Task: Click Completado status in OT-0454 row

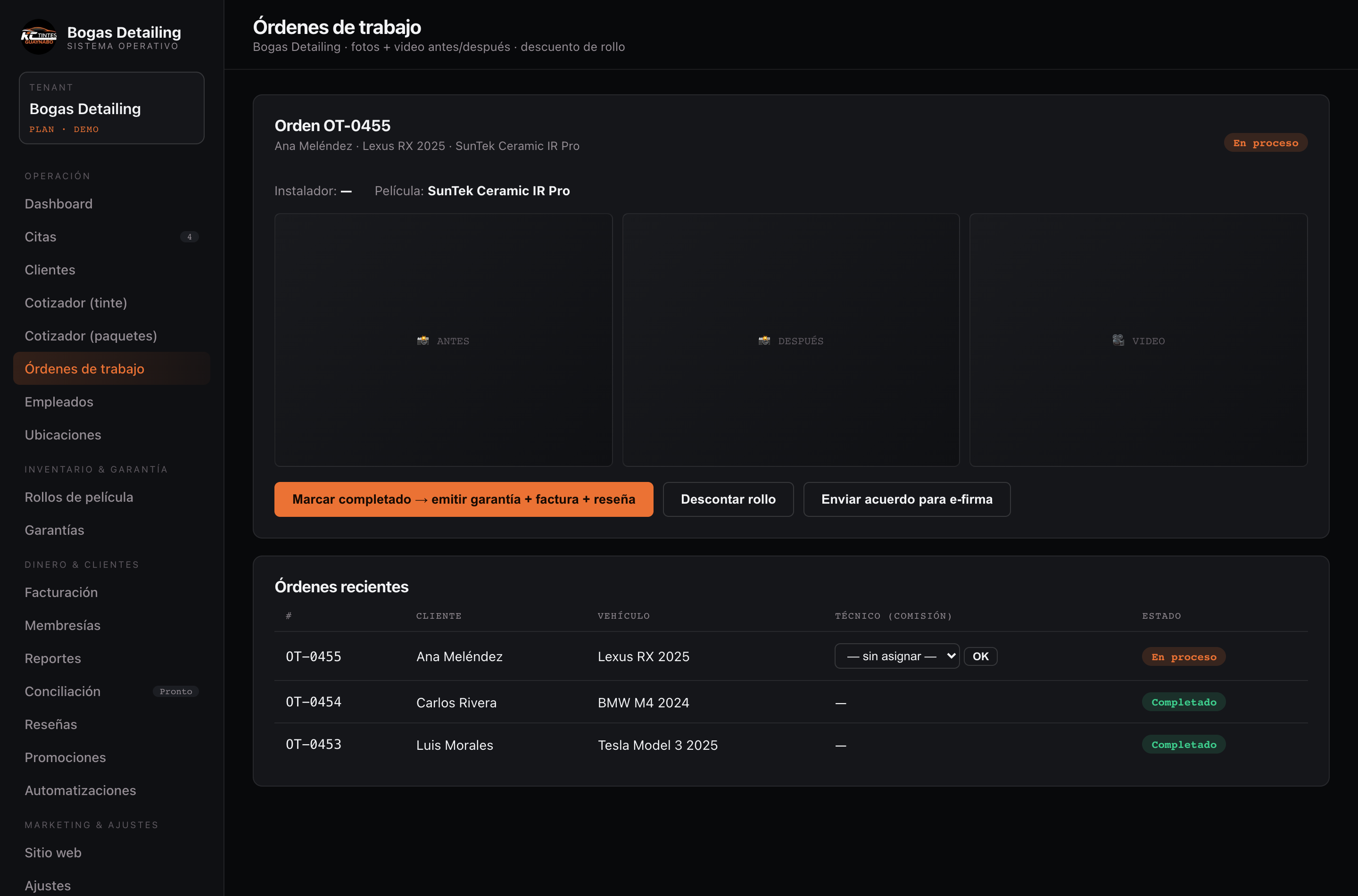Action: click(1184, 702)
